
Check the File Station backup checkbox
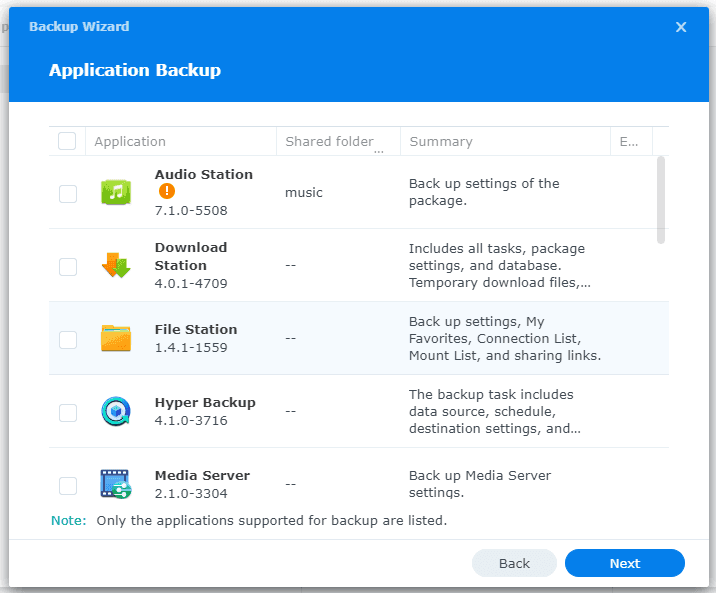click(x=68, y=339)
